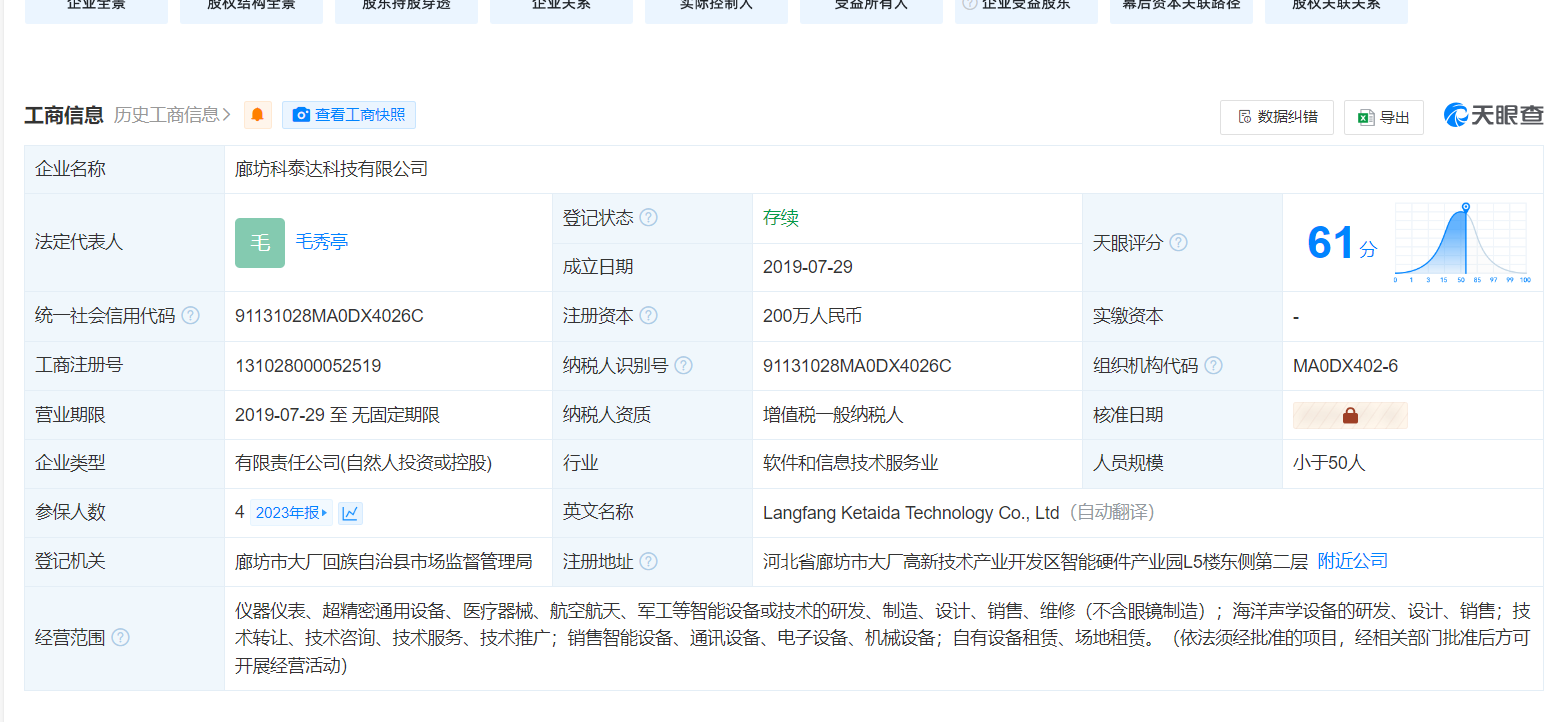Open legal representative 毛秀亭 link
The image size is (1560, 722).
click(322, 242)
